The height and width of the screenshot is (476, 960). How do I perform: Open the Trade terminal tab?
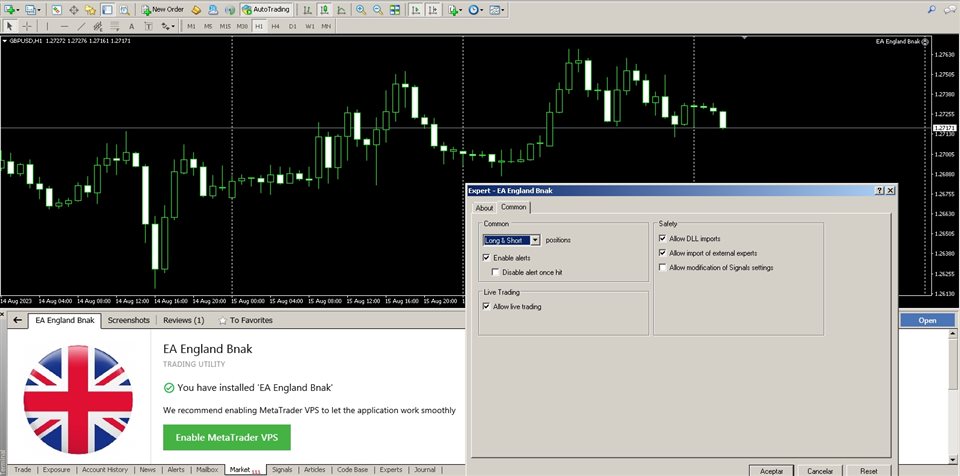click(23, 470)
